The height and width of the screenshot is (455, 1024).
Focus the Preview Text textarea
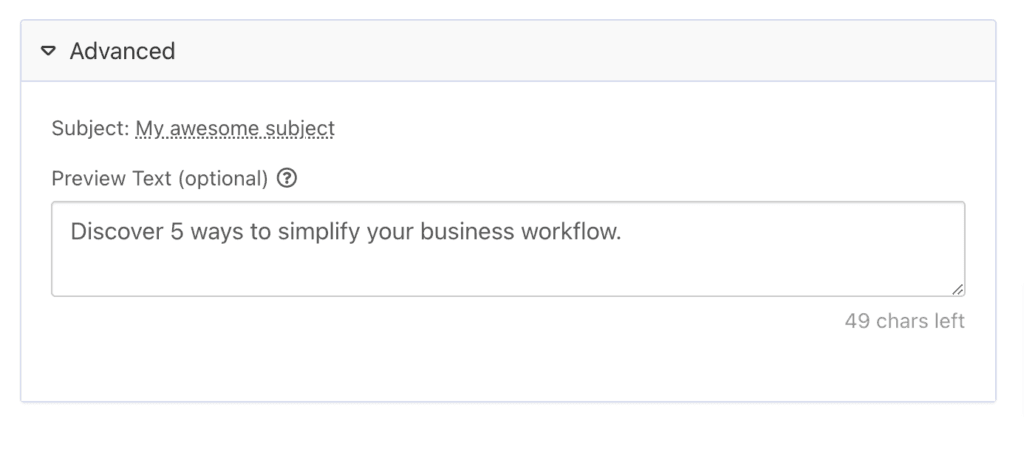508,260
